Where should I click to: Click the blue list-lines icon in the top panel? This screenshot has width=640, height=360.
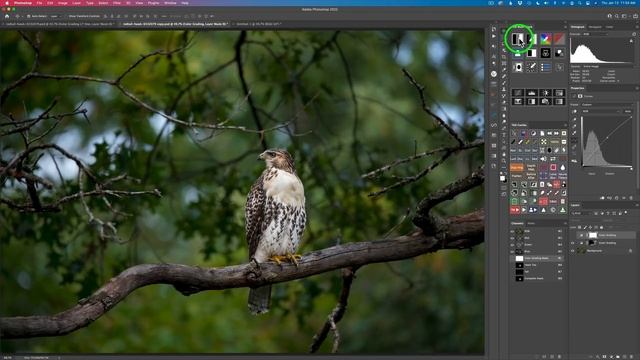click(x=546, y=67)
